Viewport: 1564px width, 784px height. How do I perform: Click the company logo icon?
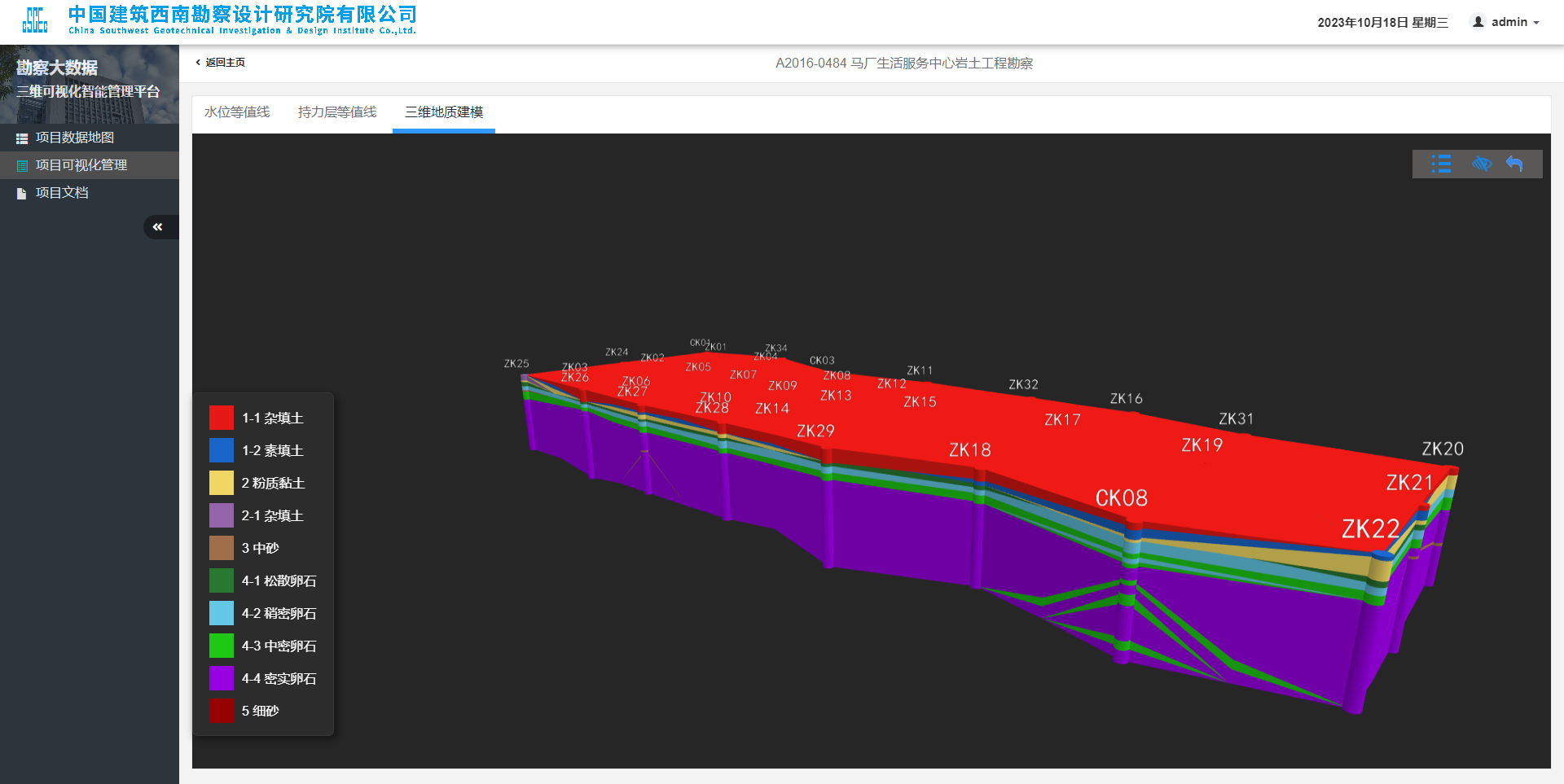[35, 20]
